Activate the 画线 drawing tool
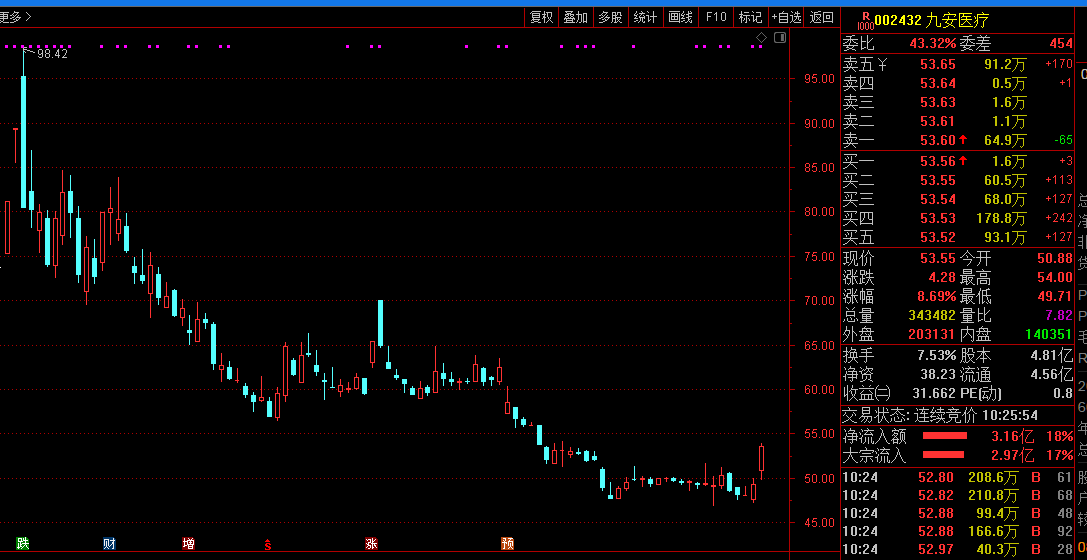 [x=680, y=17]
